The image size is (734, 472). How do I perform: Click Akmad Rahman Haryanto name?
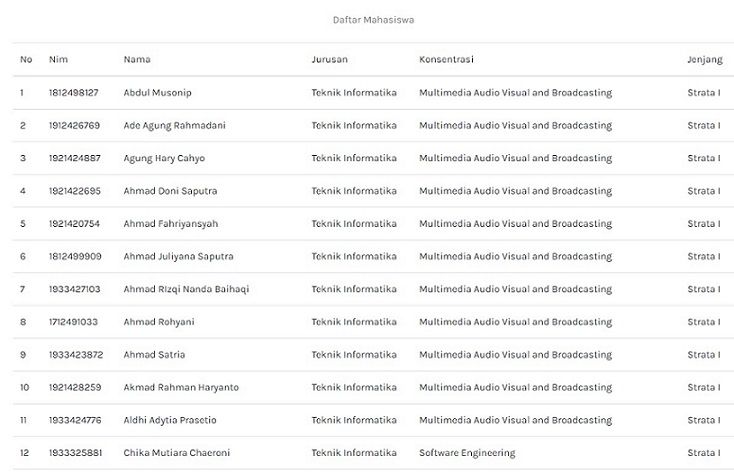pos(181,388)
